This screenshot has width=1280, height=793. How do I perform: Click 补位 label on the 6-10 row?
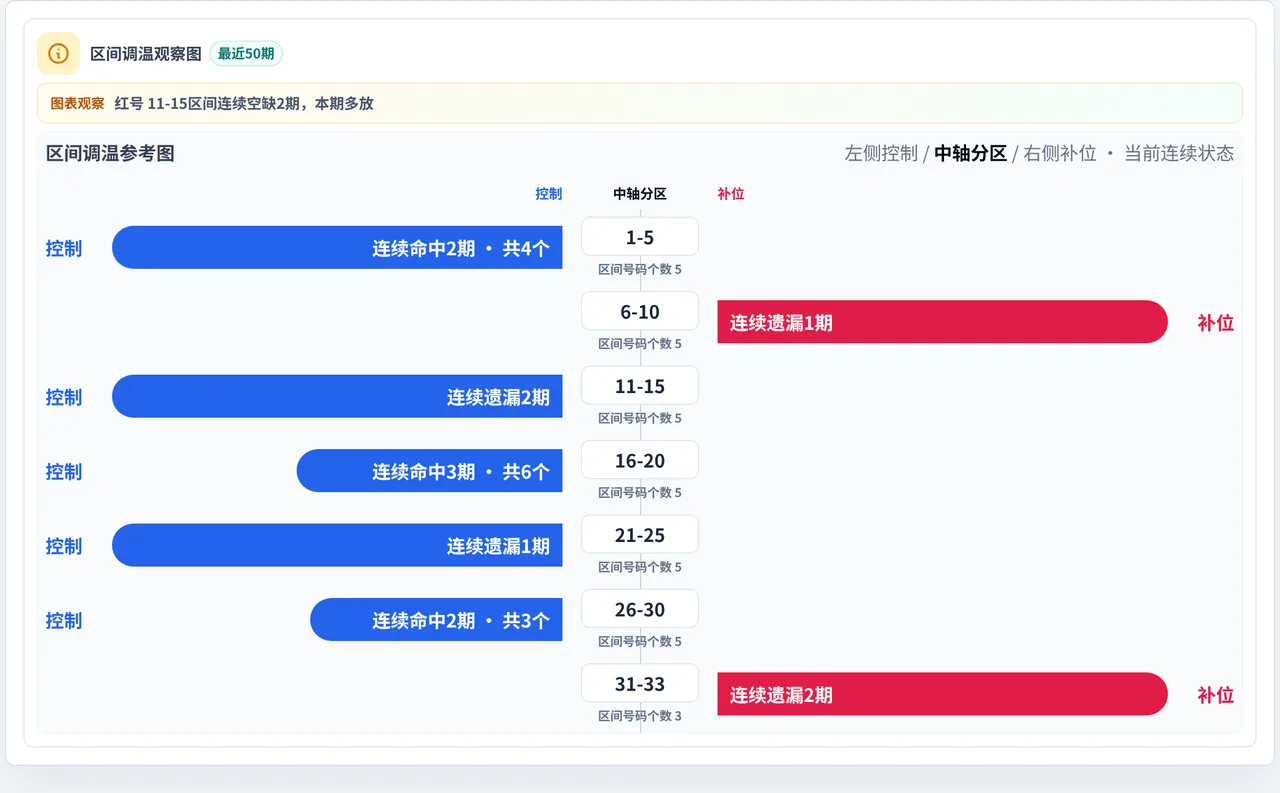pos(1216,322)
